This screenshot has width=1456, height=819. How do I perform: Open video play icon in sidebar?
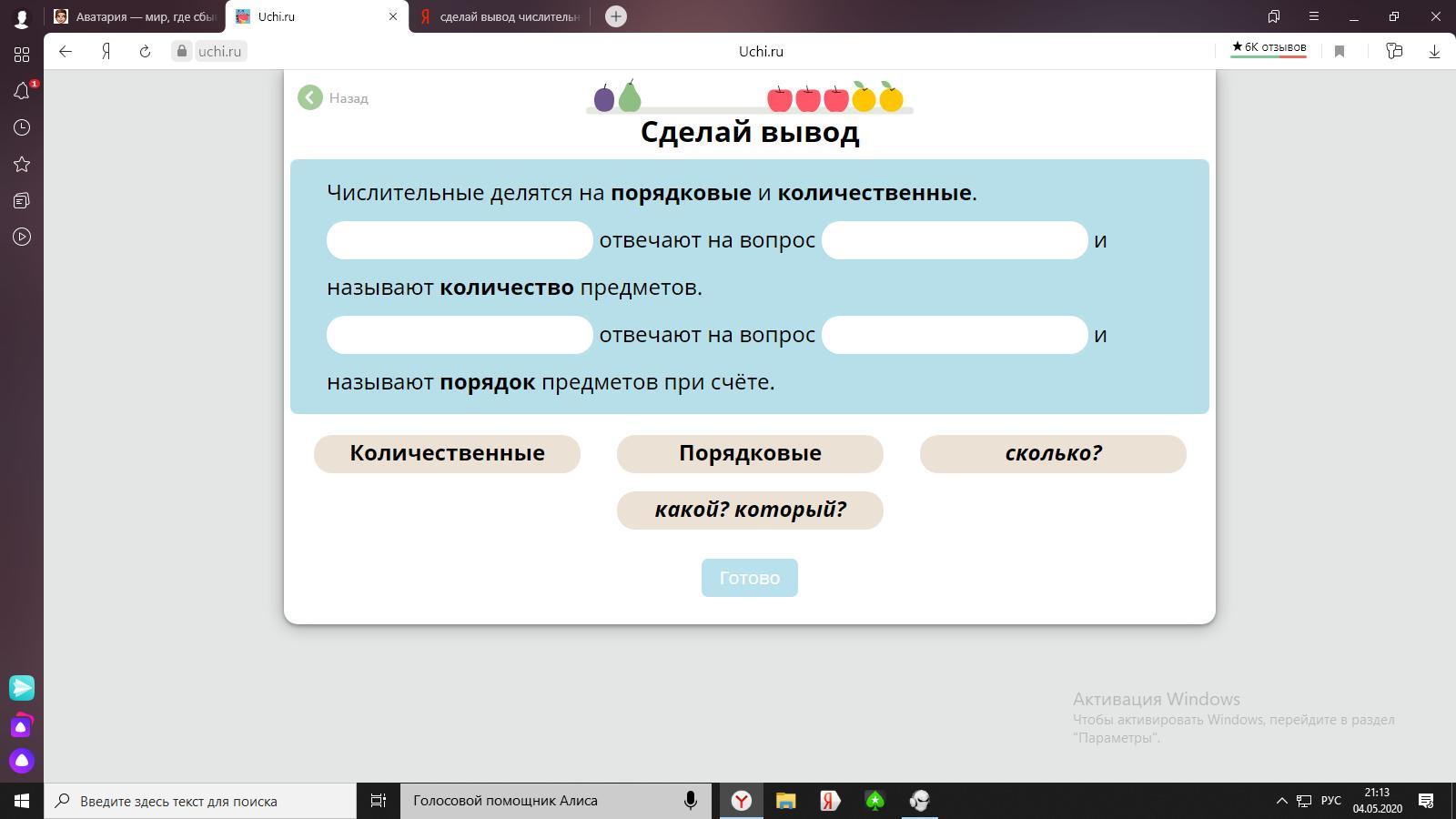(x=22, y=237)
